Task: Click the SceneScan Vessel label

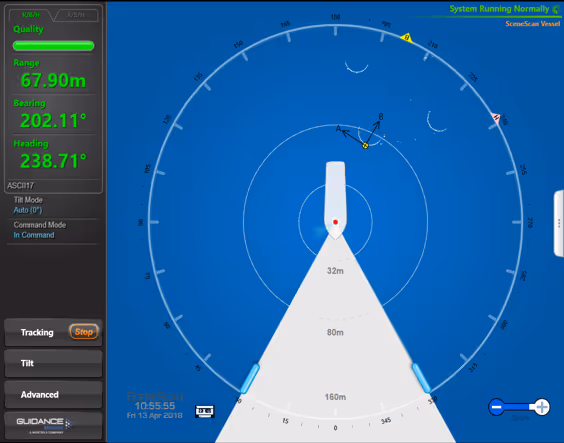Action: 533,24
